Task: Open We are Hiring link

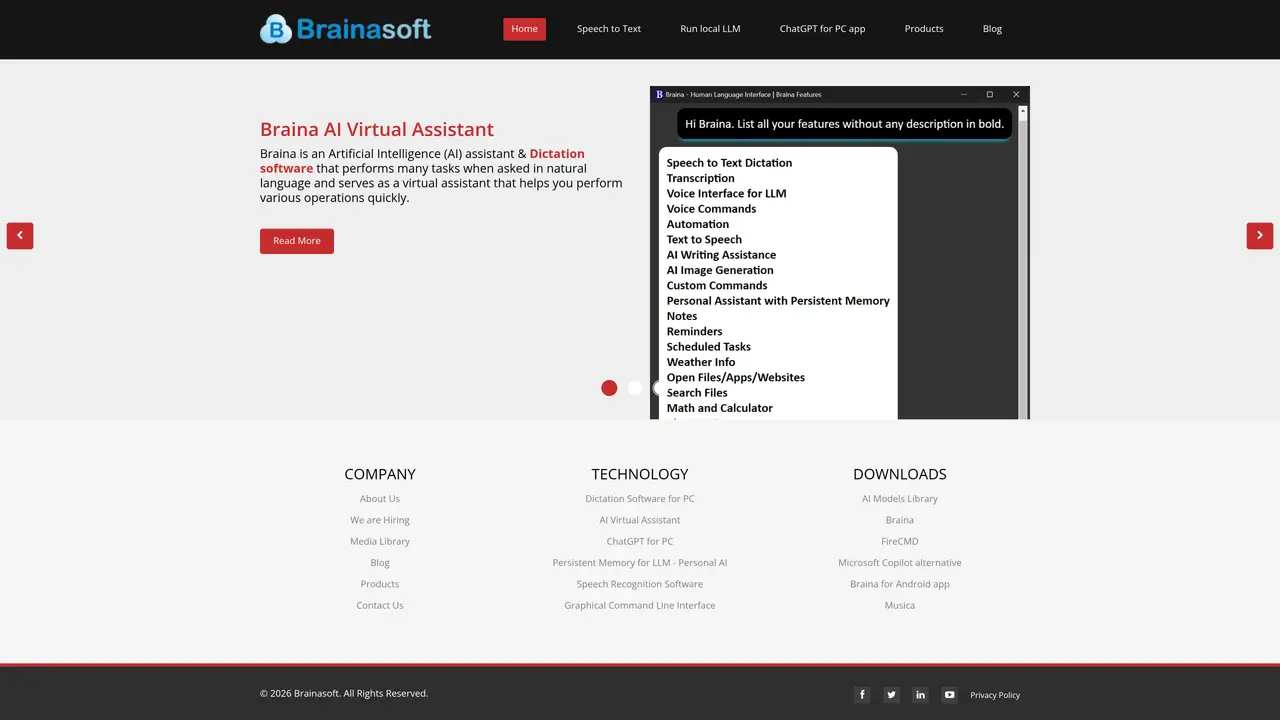Action: coord(380,520)
